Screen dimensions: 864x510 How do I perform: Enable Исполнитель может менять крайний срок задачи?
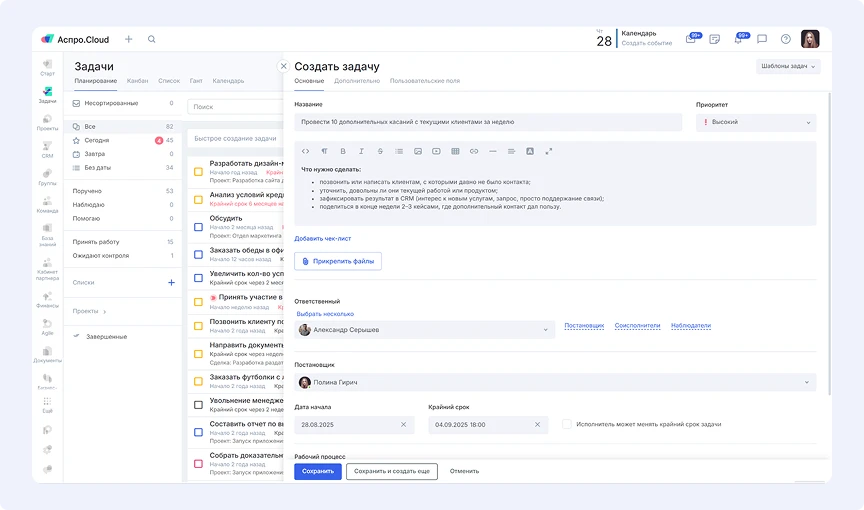pos(566,424)
